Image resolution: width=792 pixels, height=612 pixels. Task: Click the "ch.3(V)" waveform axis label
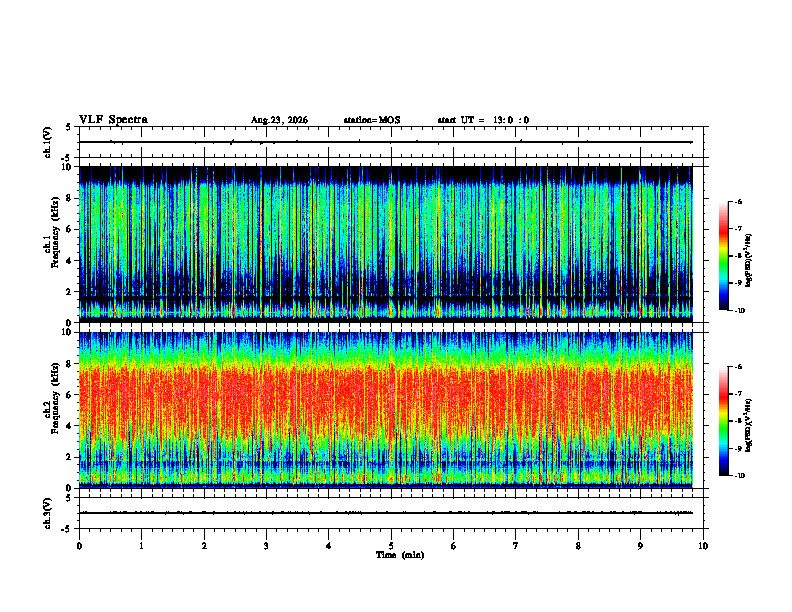[x=48, y=513]
